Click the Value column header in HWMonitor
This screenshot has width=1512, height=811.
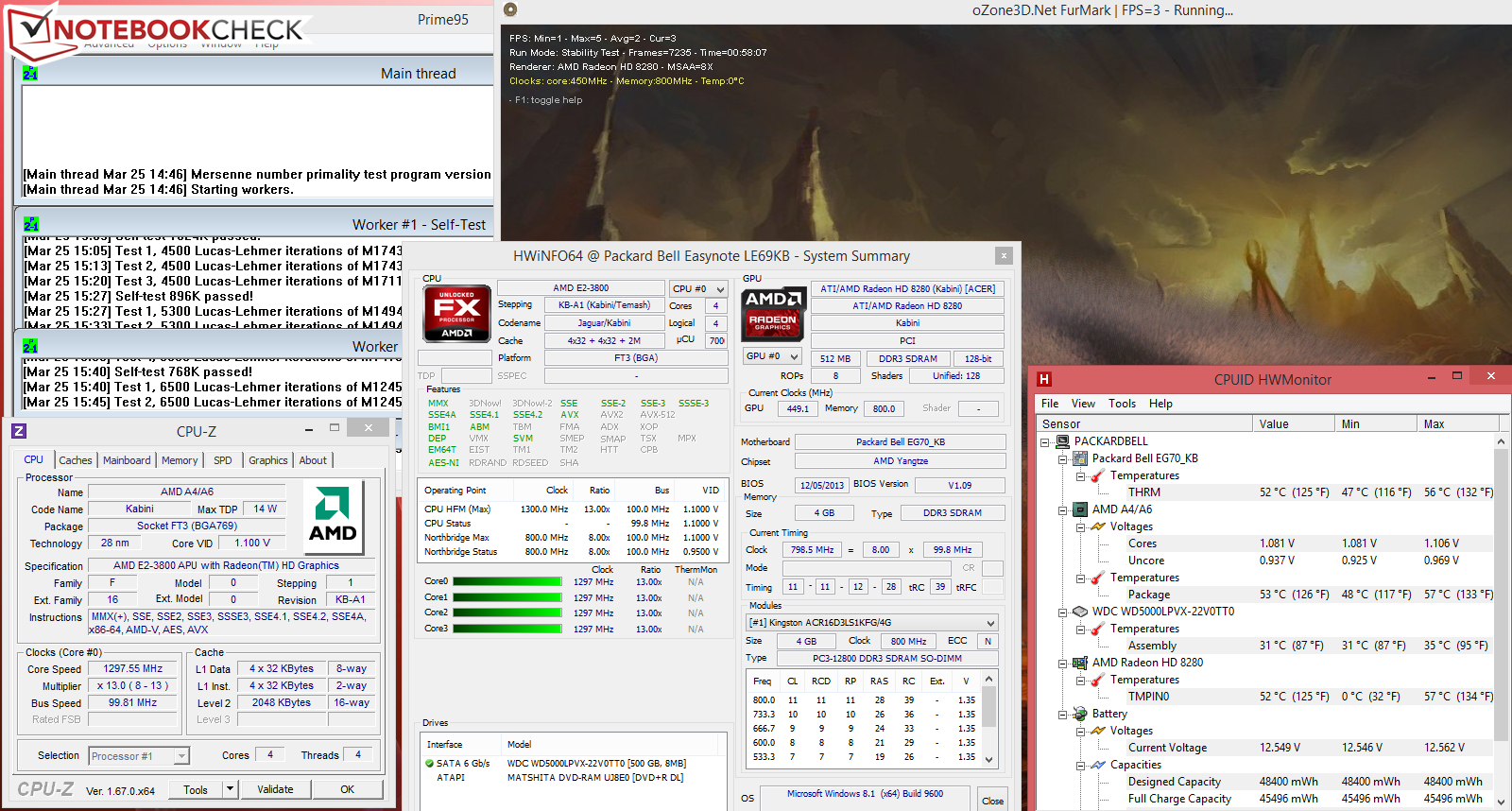[x=1294, y=424]
